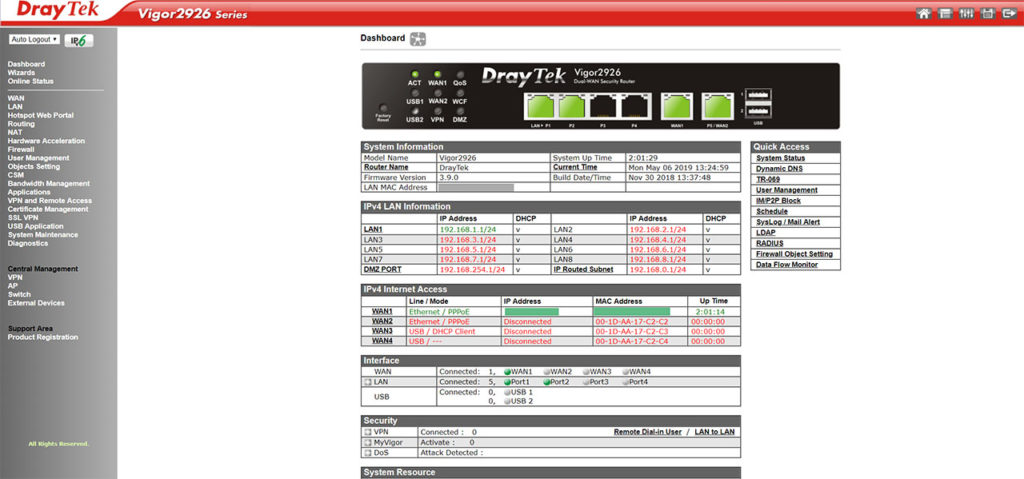Screen dimensions: 1024x479
Task: Expand the VPN row in Security
Action: pyautogui.click(x=368, y=432)
